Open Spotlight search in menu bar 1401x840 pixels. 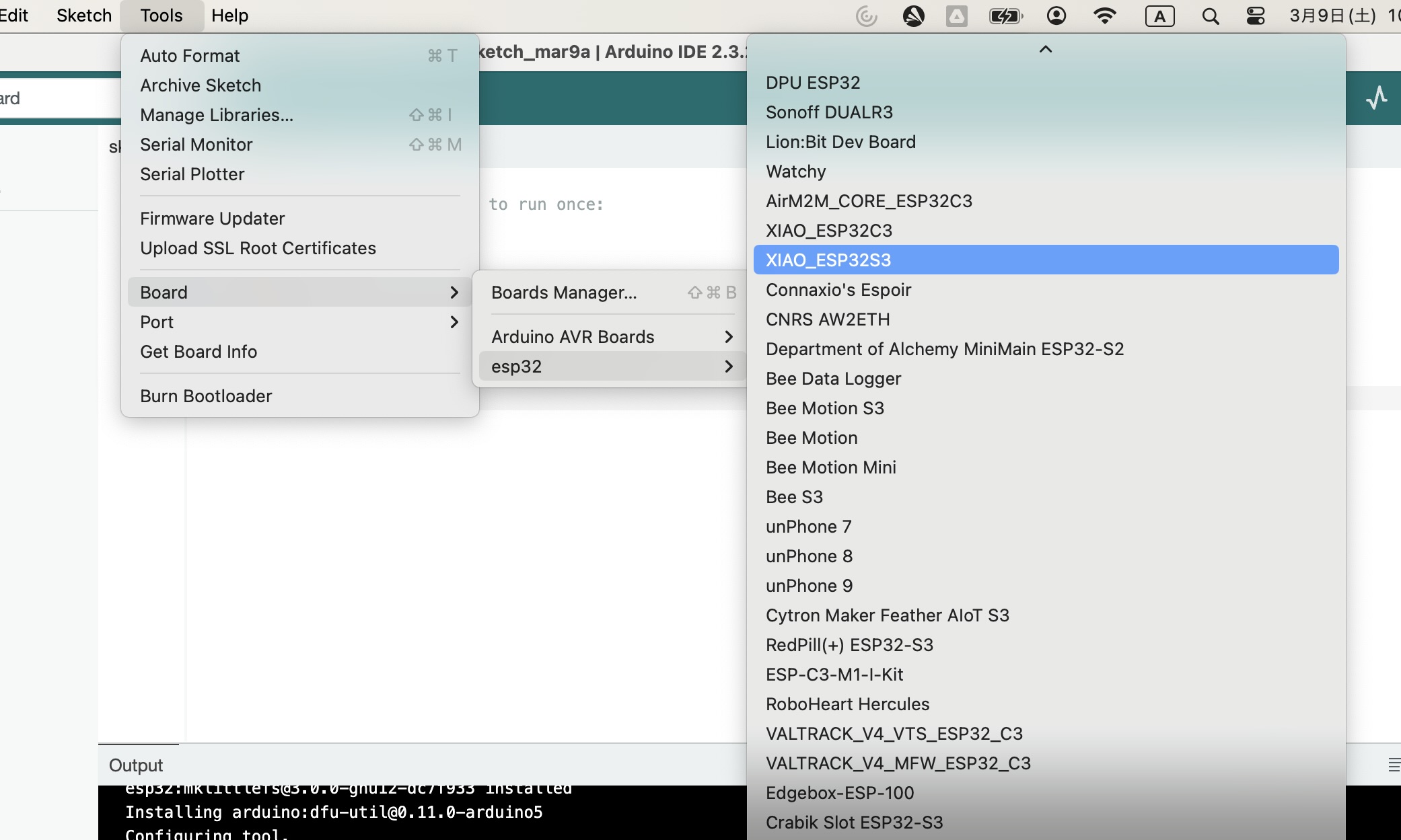pyautogui.click(x=1210, y=15)
